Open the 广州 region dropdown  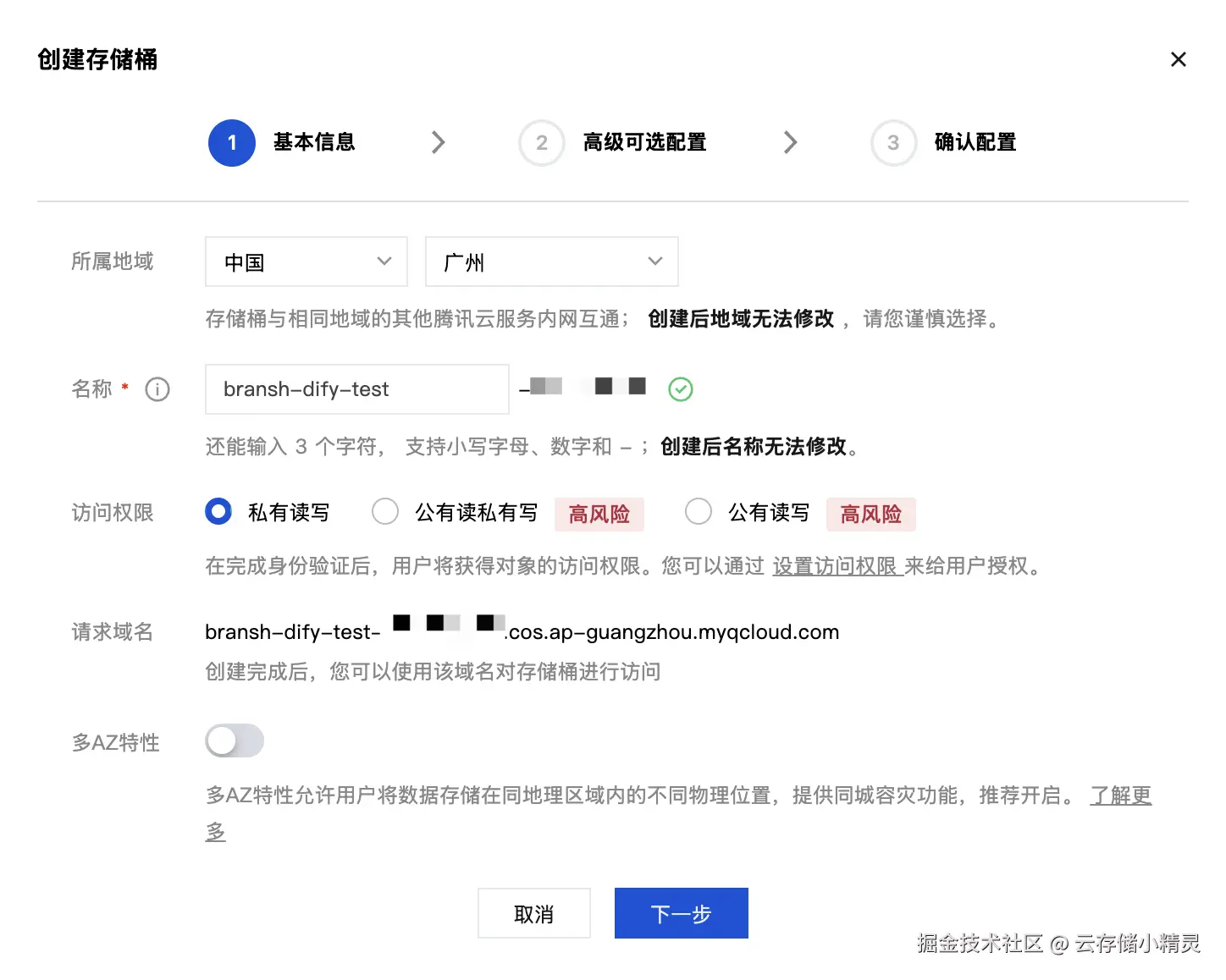point(551,262)
